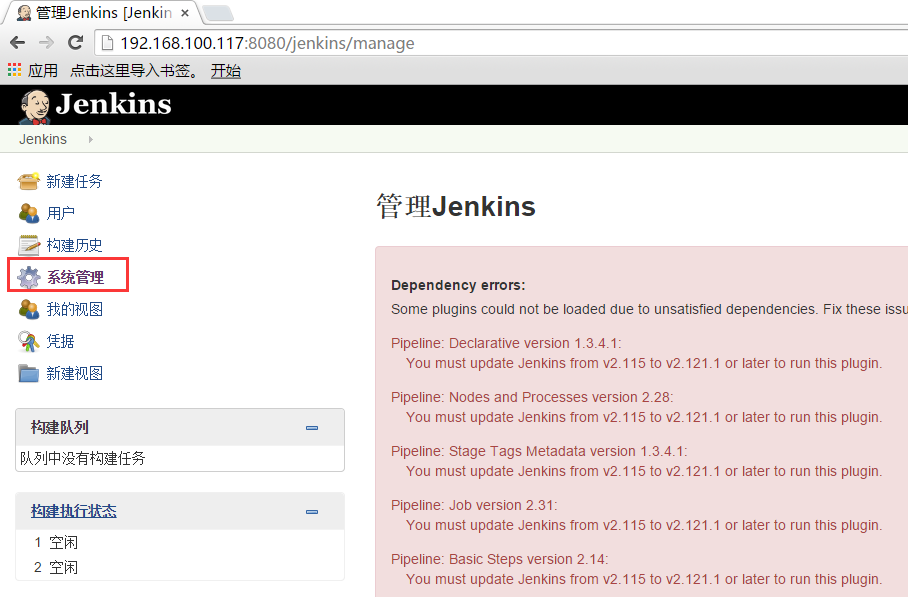
Task: Close the 管理Jenkins browser tab
Action: point(185,13)
